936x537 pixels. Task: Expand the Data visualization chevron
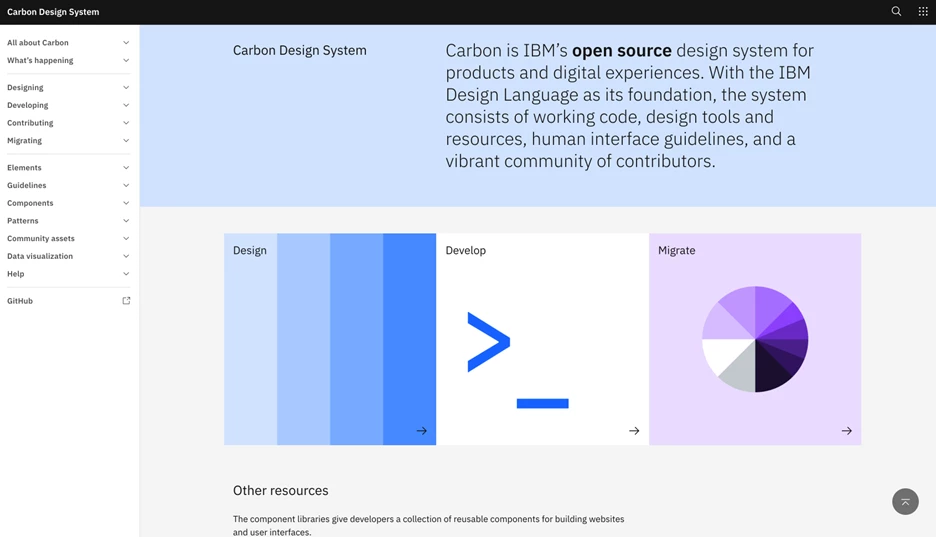126,256
